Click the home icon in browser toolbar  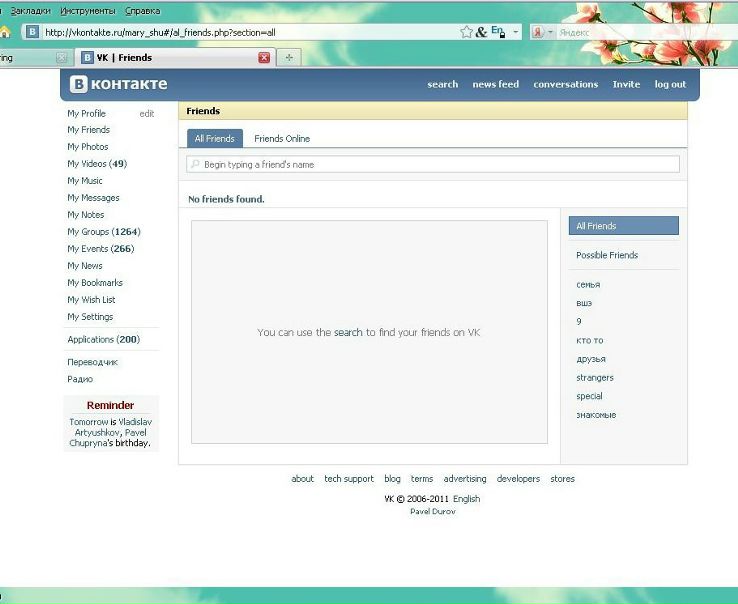5,32
